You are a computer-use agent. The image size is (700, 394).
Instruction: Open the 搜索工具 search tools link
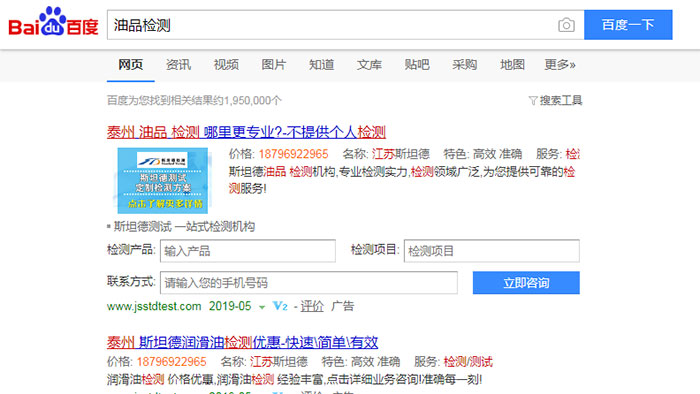coord(561,100)
